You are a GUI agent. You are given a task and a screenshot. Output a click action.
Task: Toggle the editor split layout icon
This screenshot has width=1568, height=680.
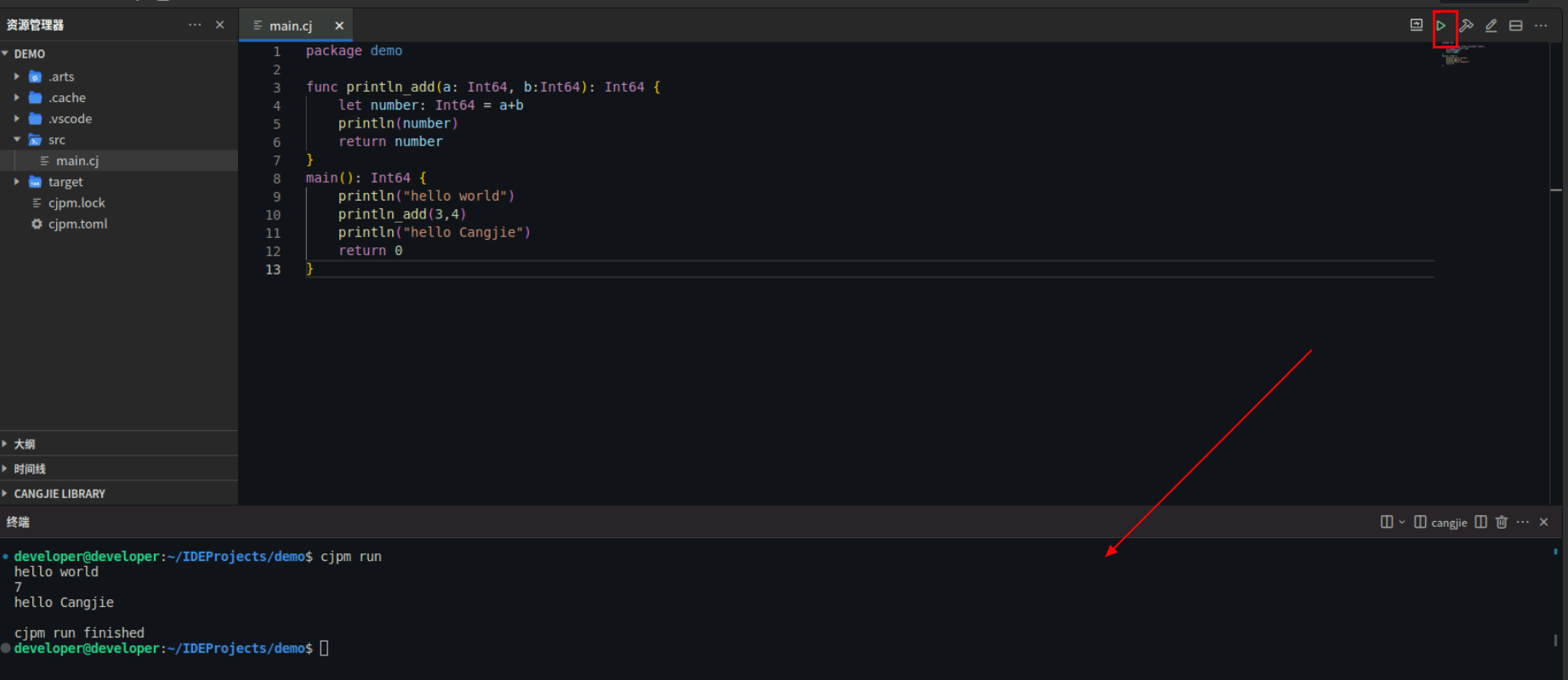coord(1516,25)
